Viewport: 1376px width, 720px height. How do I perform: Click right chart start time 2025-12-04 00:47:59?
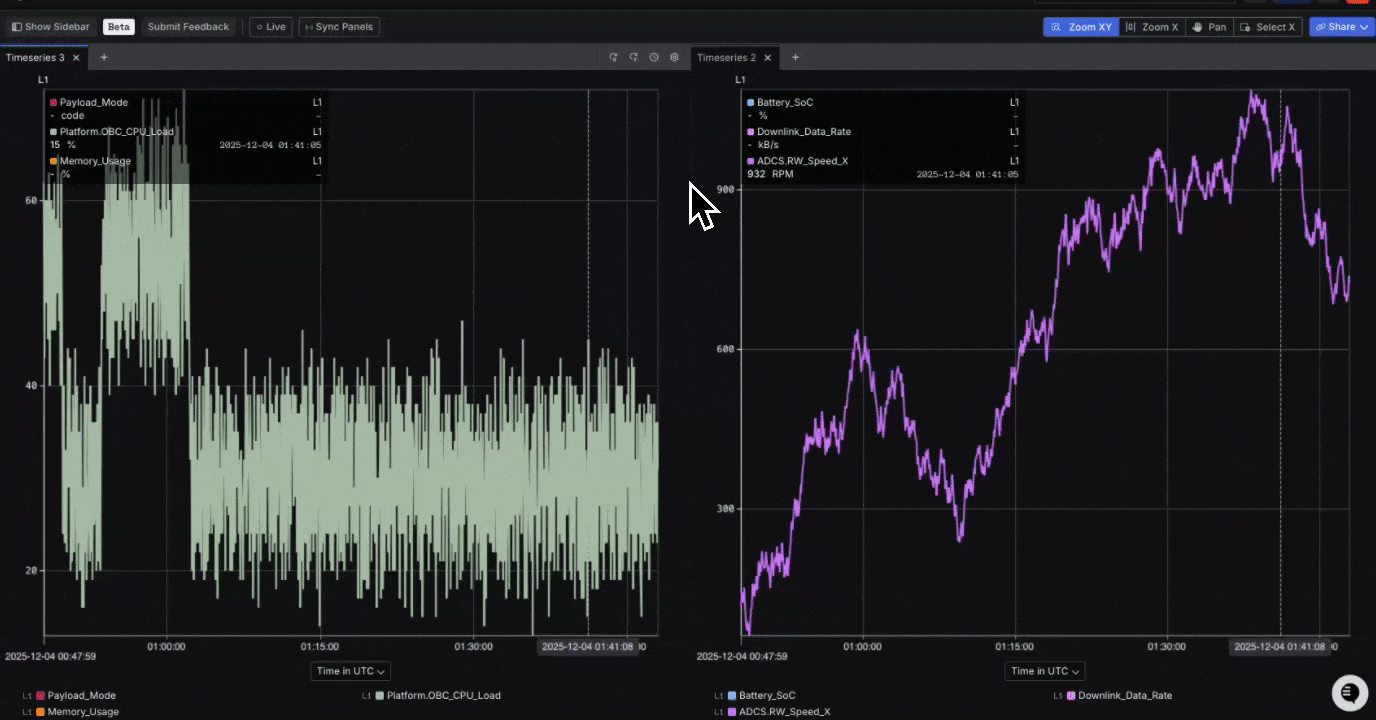click(742, 657)
